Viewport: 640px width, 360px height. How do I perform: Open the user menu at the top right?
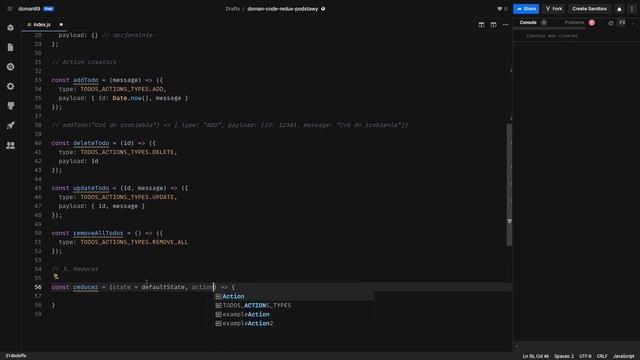632,9
